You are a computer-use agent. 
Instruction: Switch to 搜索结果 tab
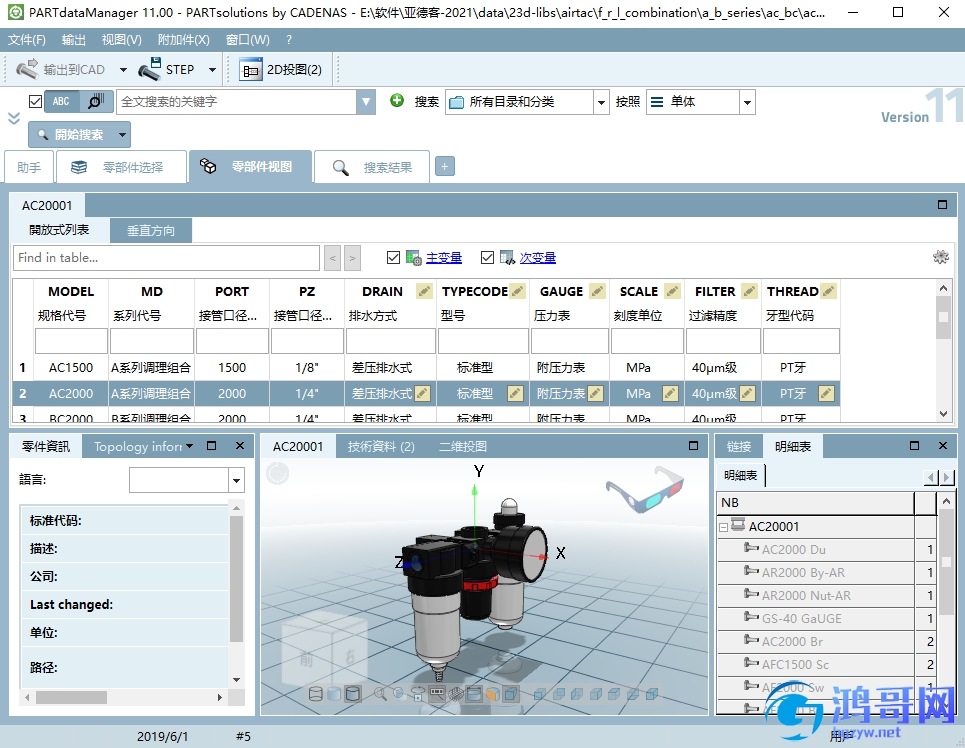372,167
